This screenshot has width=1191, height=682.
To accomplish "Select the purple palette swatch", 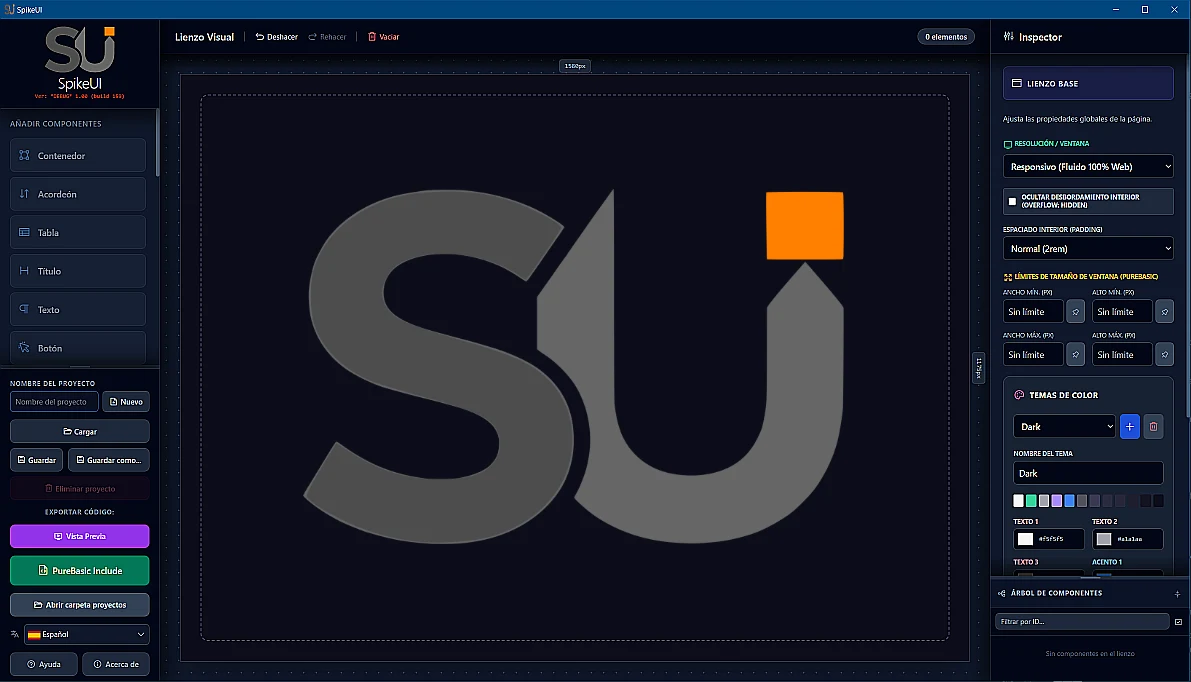I will [x=1057, y=500].
